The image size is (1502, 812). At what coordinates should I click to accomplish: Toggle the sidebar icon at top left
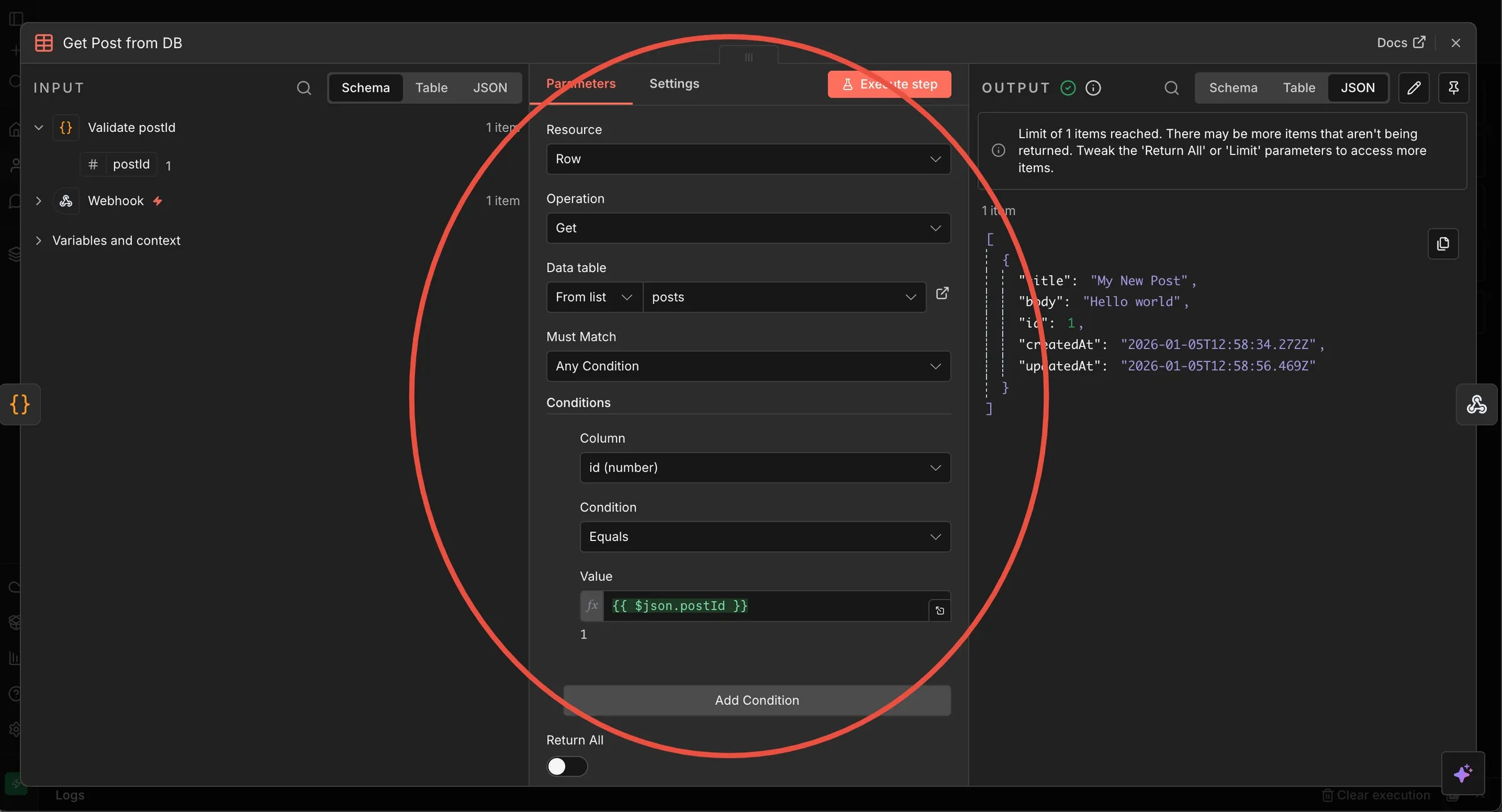(x=16, y=19)
